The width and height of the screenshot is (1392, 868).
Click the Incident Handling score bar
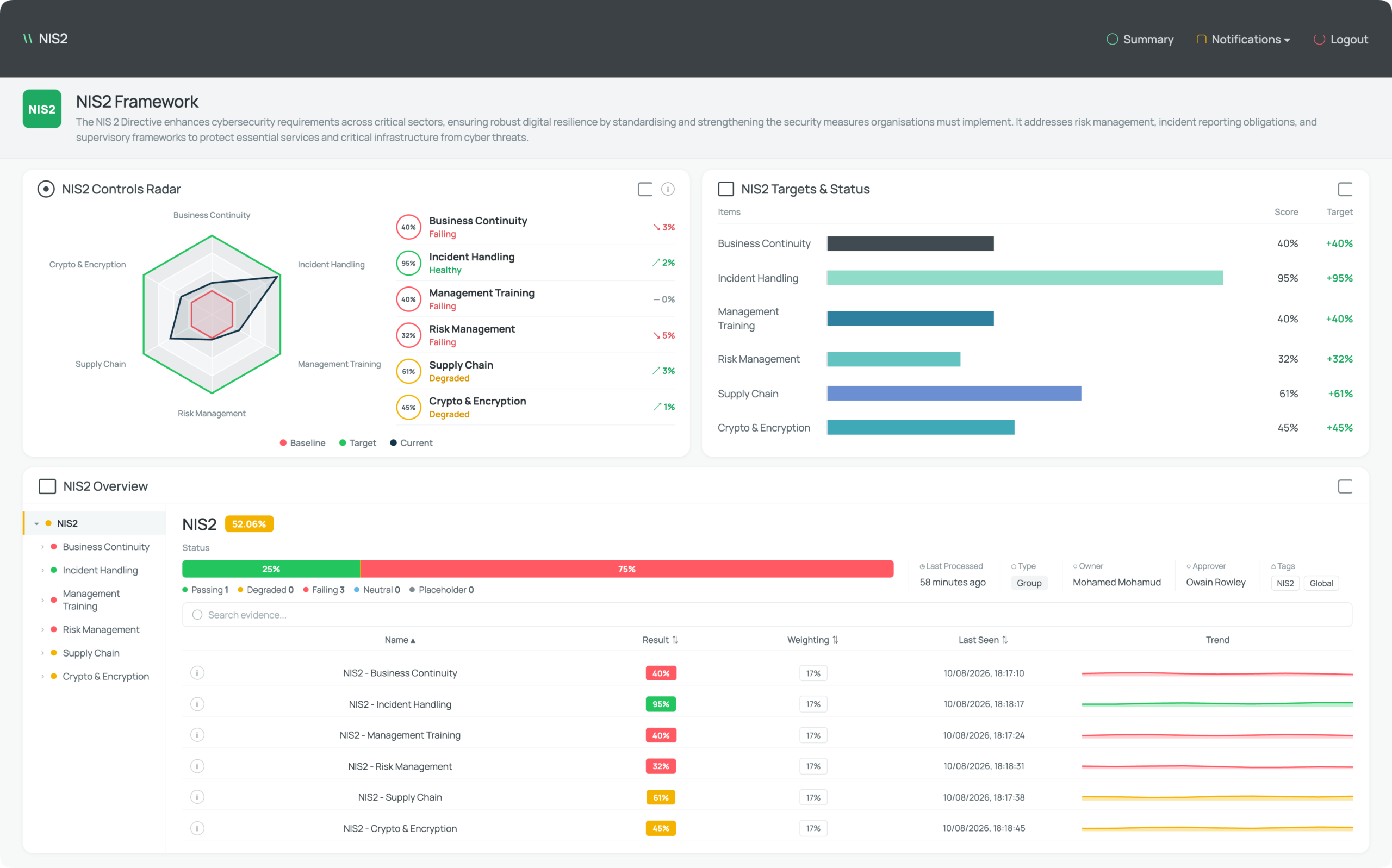(1025, 278)
